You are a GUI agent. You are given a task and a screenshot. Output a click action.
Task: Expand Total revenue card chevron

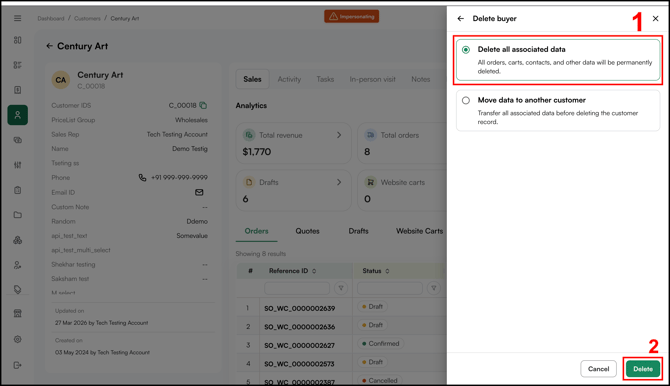[339, 135]
